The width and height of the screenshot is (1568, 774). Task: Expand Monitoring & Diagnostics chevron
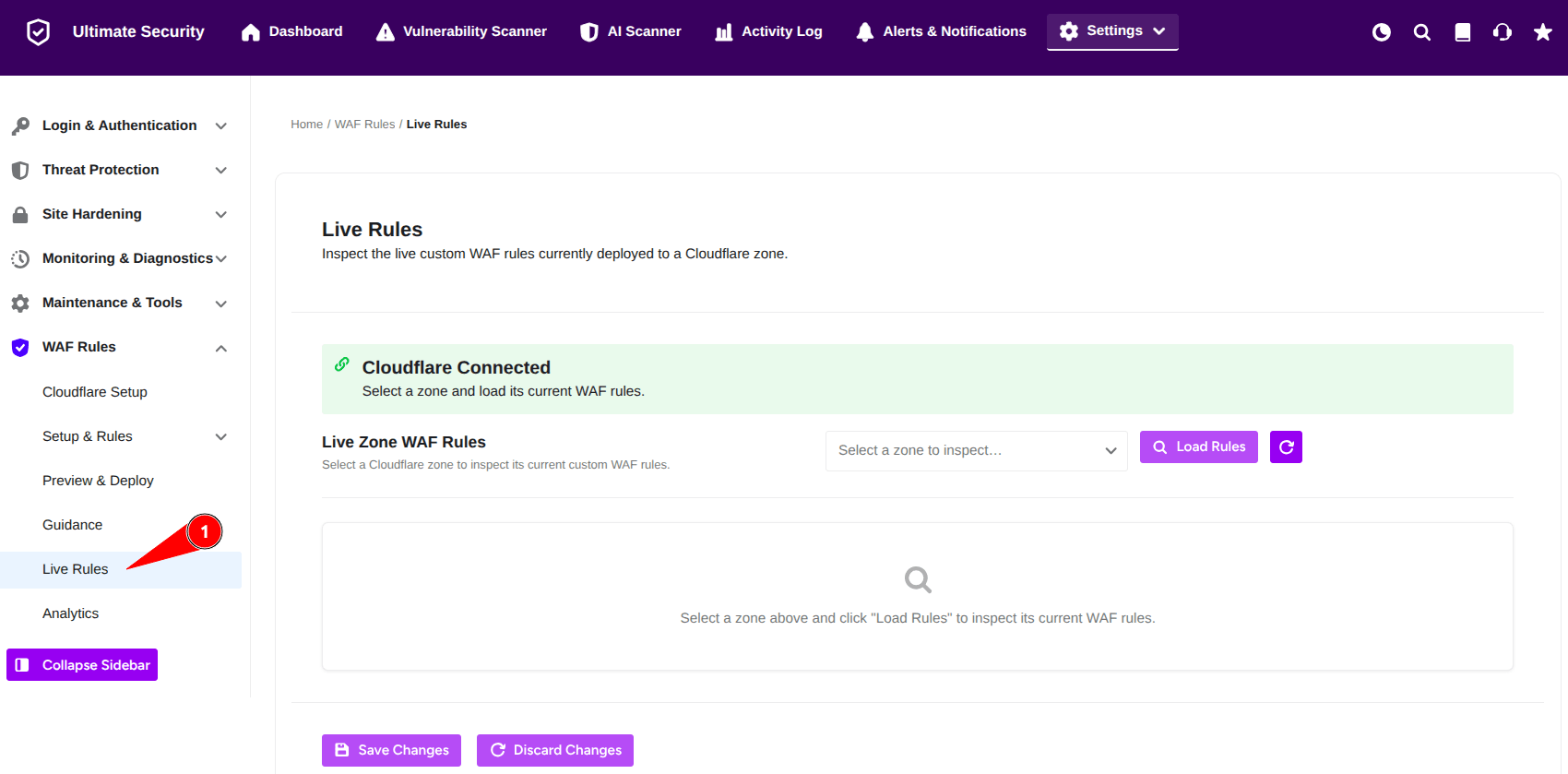coord(221,259)
